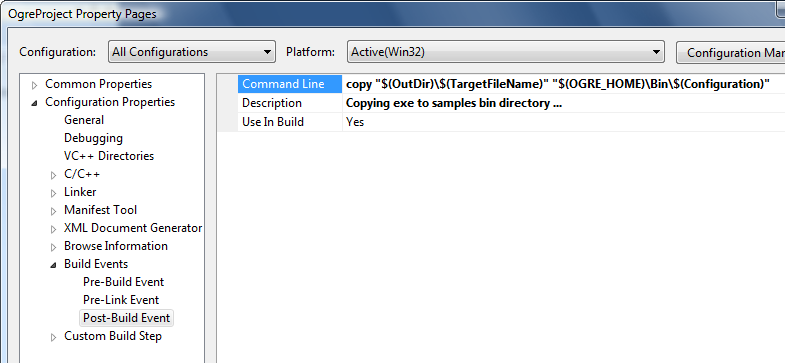
Task: Collapse the Configuration Properties node arrow
Action: [34, 103]
